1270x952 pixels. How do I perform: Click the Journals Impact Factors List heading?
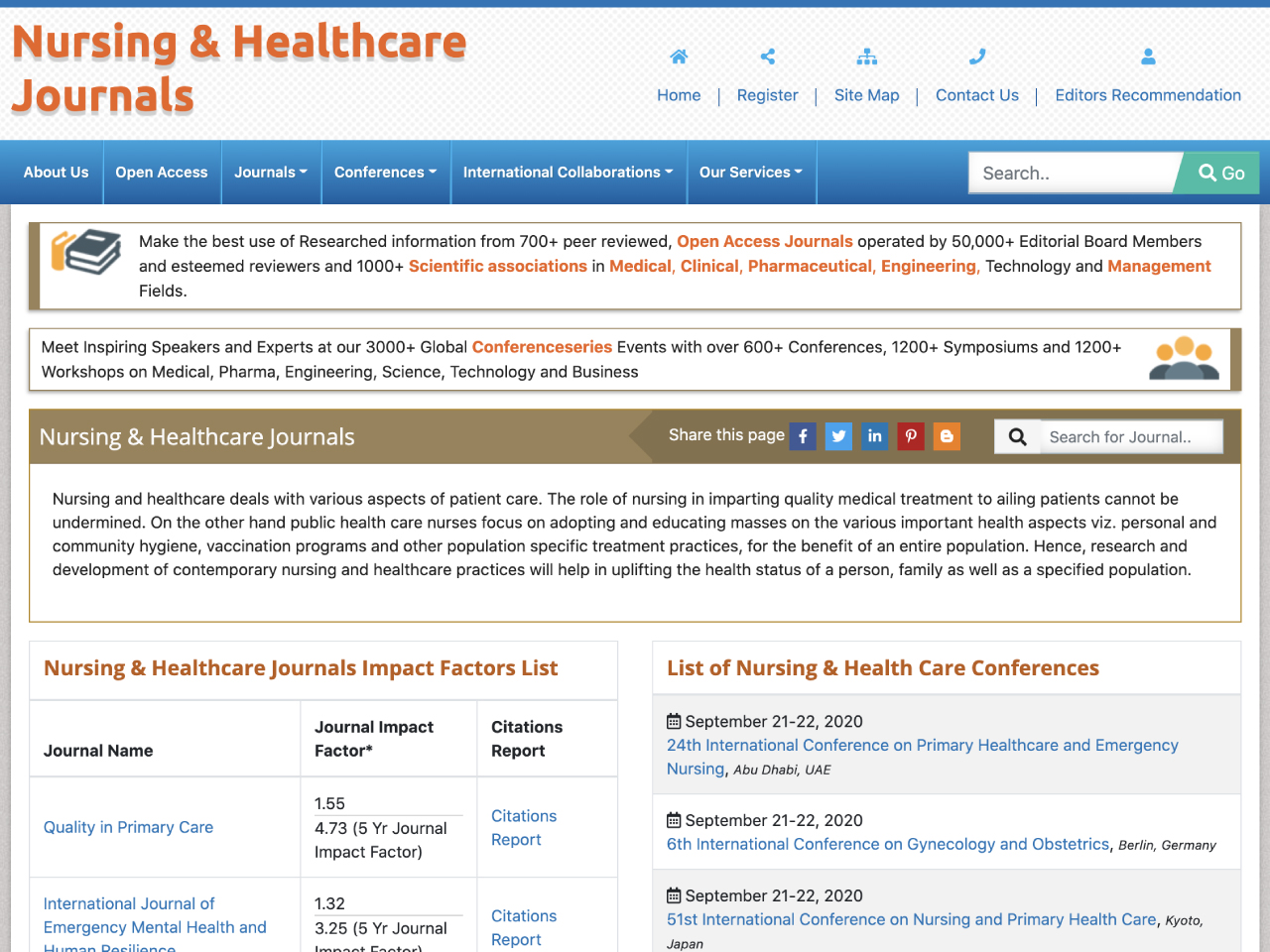[x=301, y=668]
